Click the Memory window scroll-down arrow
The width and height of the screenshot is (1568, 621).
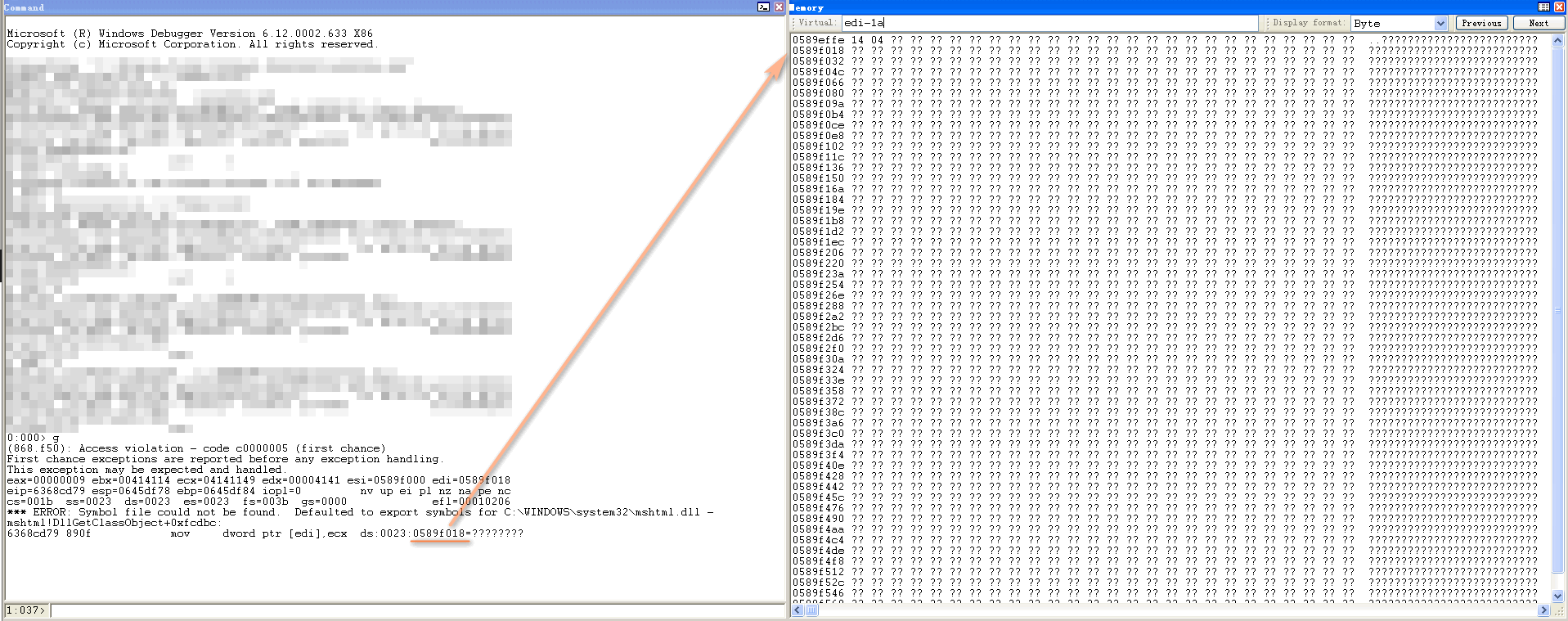tap(1558, 596)
